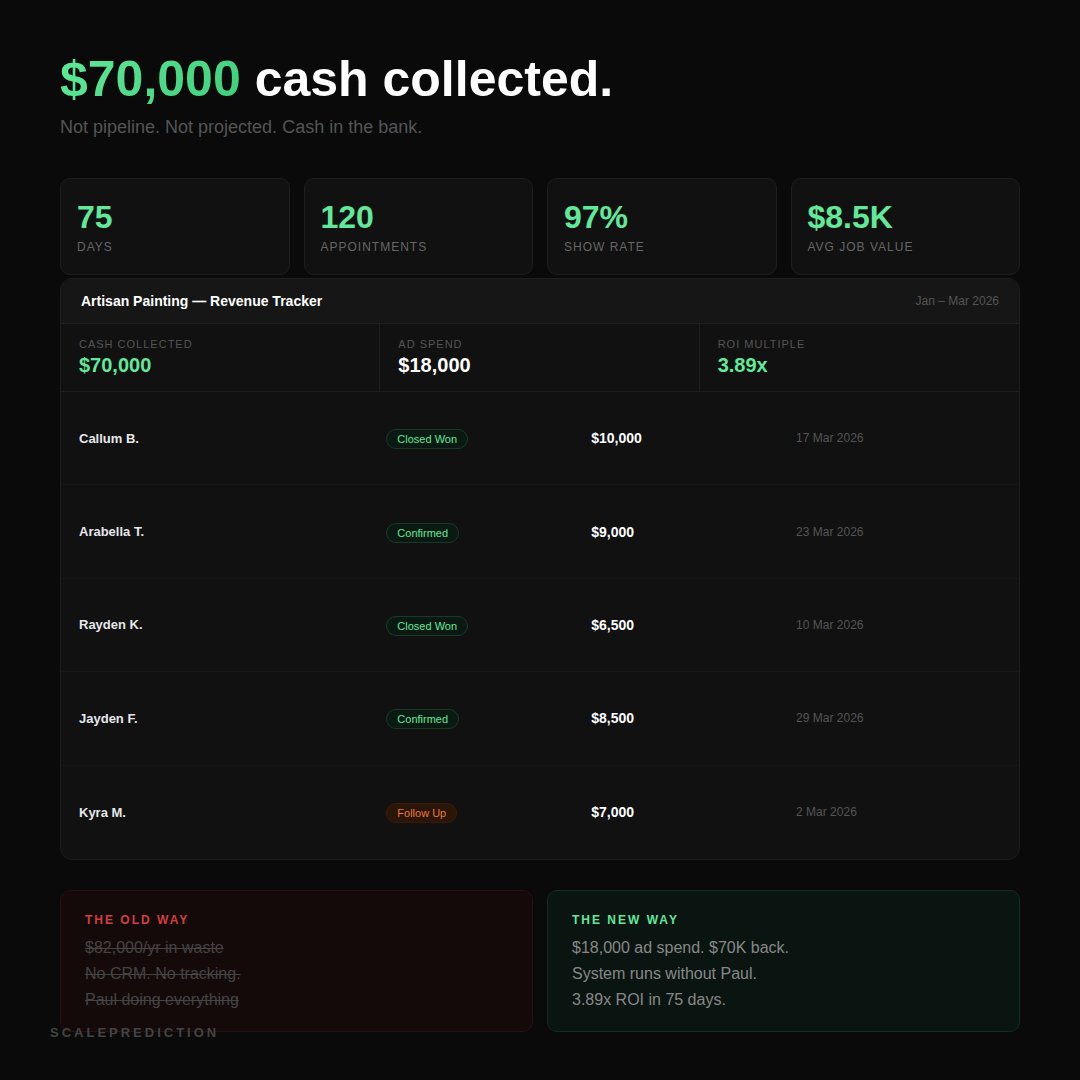Image resolution: width=1080 pixels, height=1080 pixels.
Task: Click The Old Way comparison card
Action: pyautogui.click(x=296, y=960)
